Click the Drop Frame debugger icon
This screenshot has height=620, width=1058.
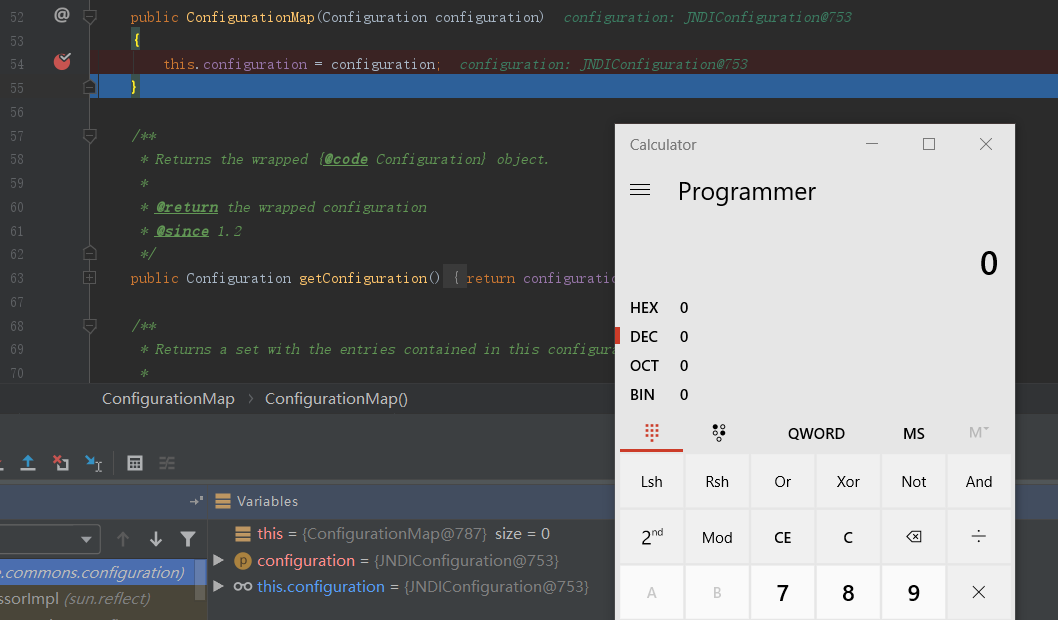click(x=61, y=462)
